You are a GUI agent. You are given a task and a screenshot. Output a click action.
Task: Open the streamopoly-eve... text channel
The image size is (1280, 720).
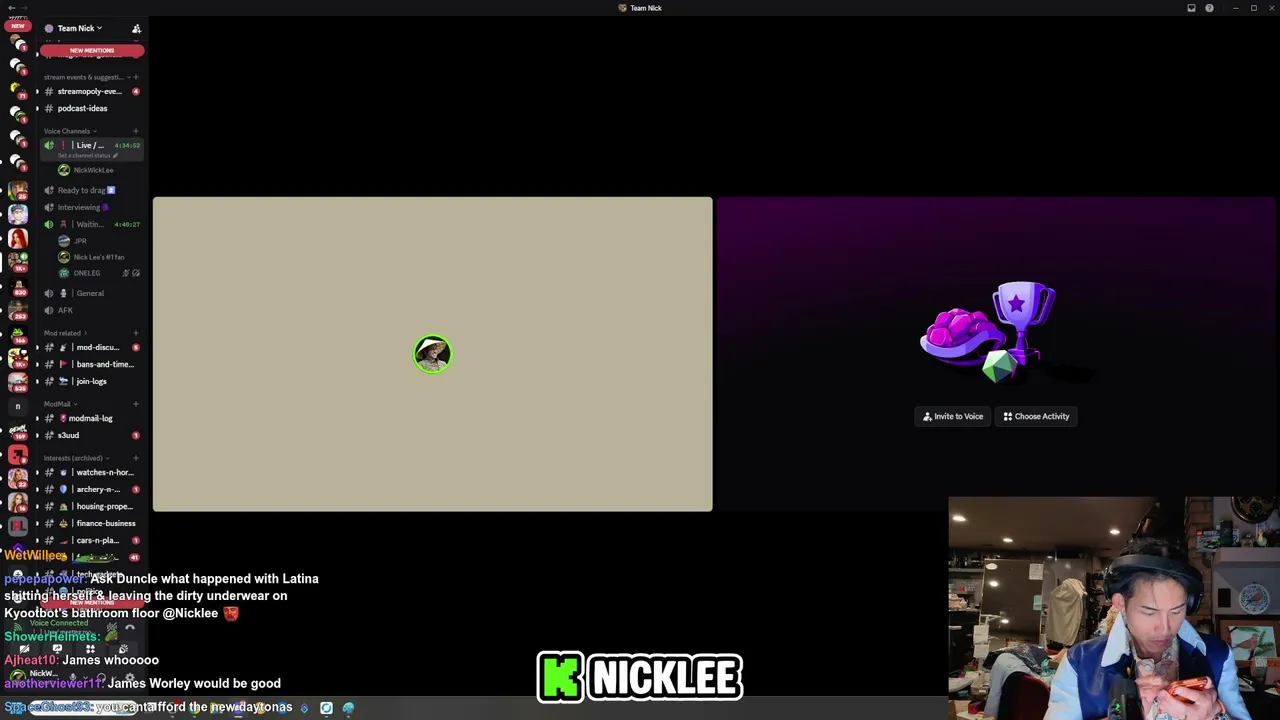90,92
